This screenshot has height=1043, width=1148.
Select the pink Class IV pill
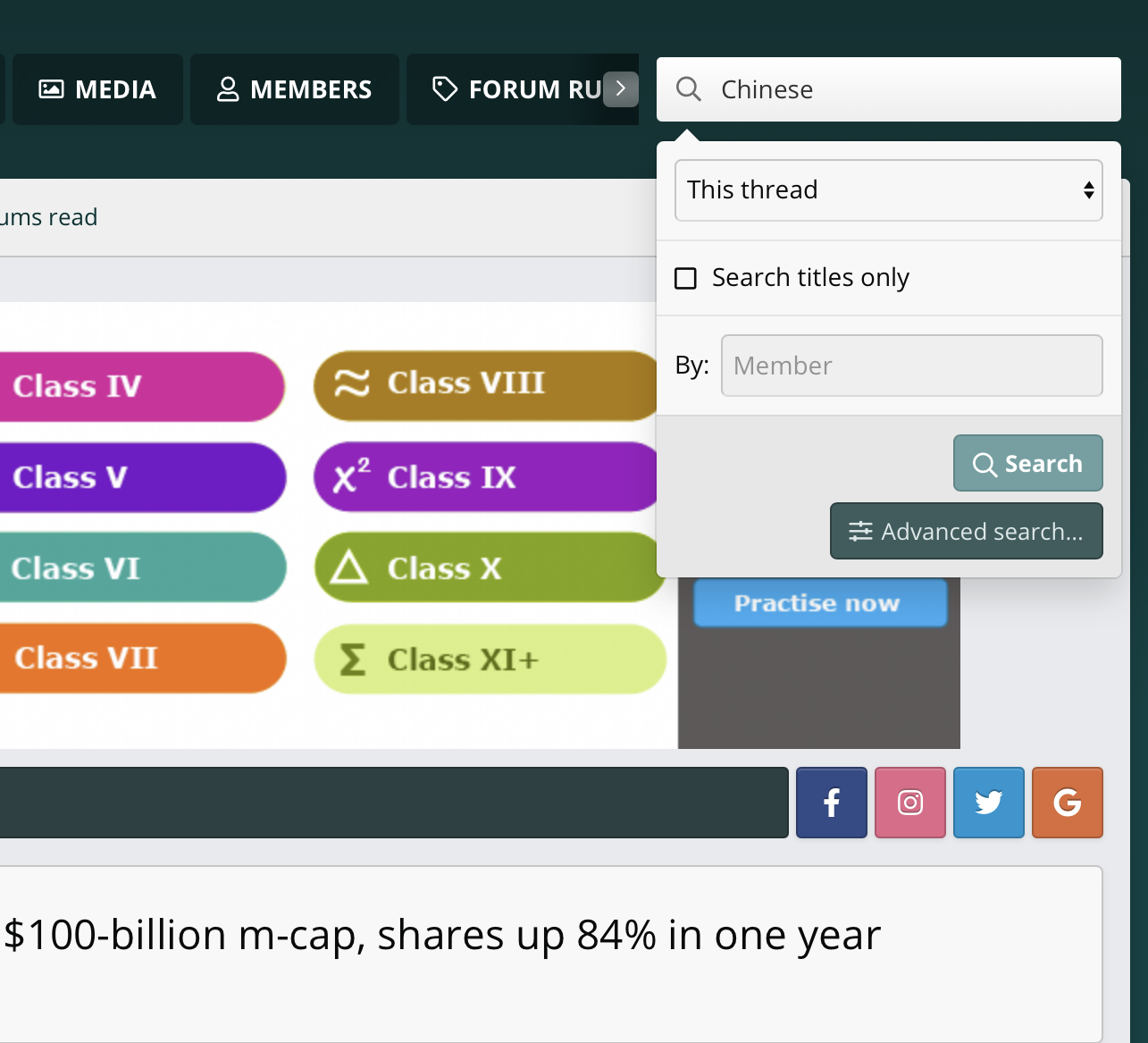[x=138, y=386]
